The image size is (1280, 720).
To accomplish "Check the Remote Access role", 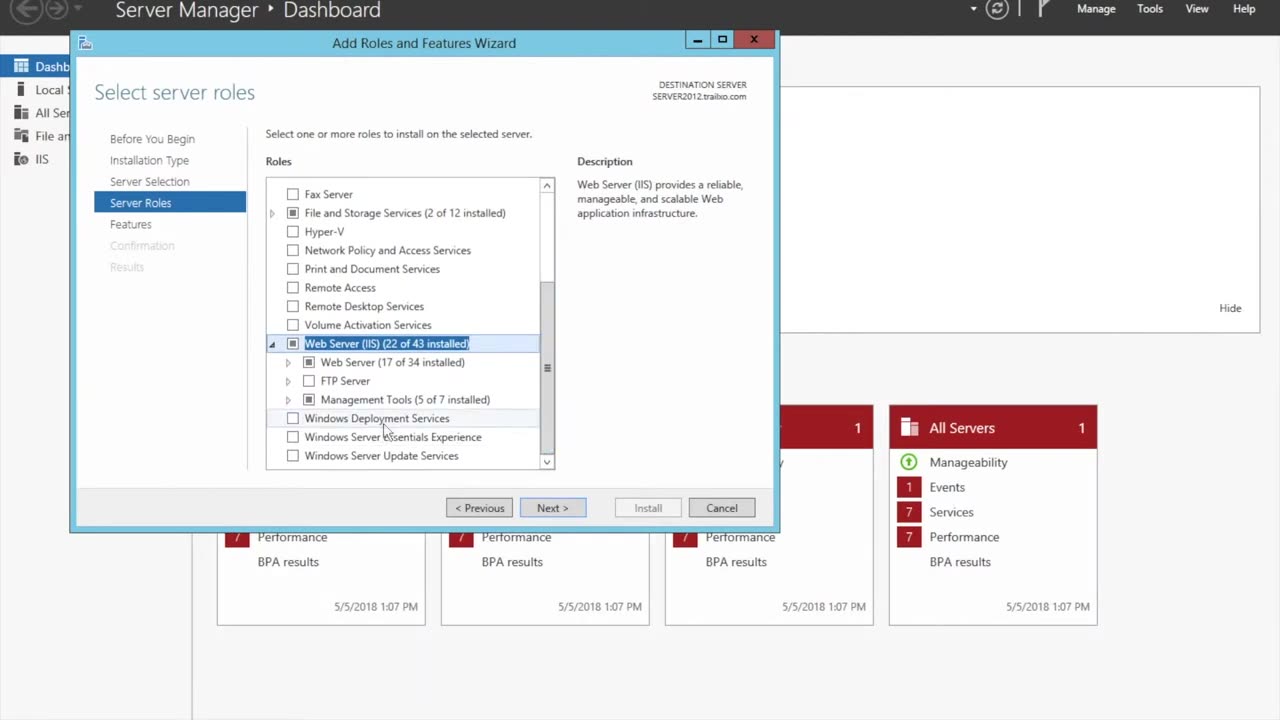I will (x=293, y=287).
